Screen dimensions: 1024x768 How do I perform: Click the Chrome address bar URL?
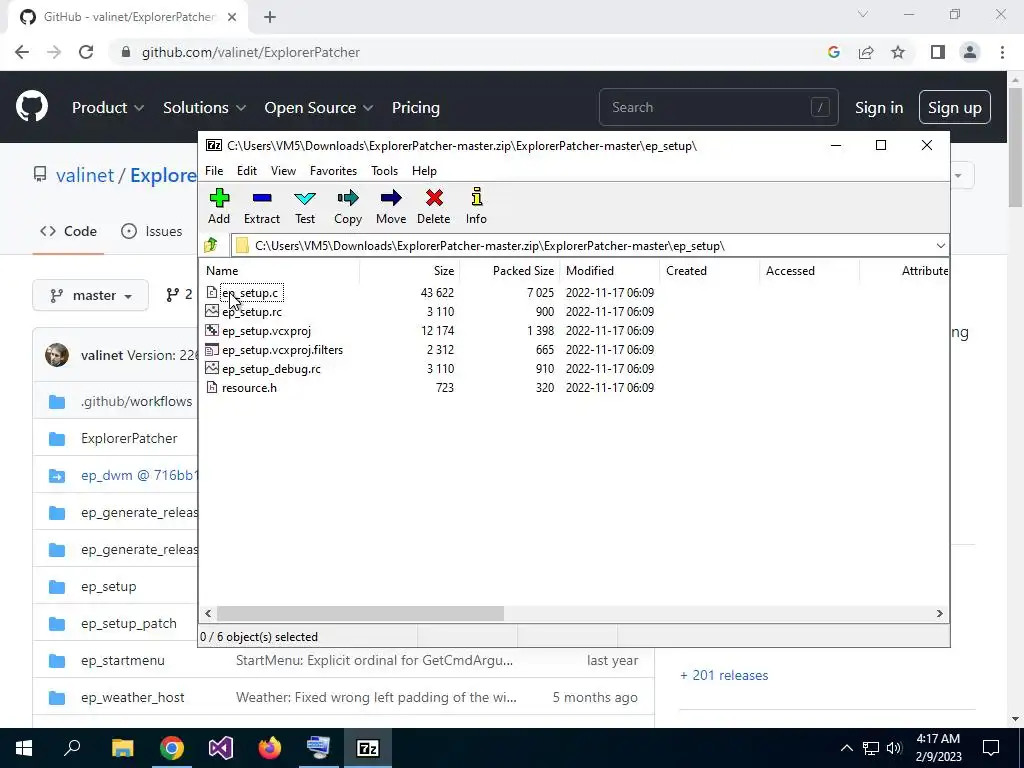(x=251, y=52)
